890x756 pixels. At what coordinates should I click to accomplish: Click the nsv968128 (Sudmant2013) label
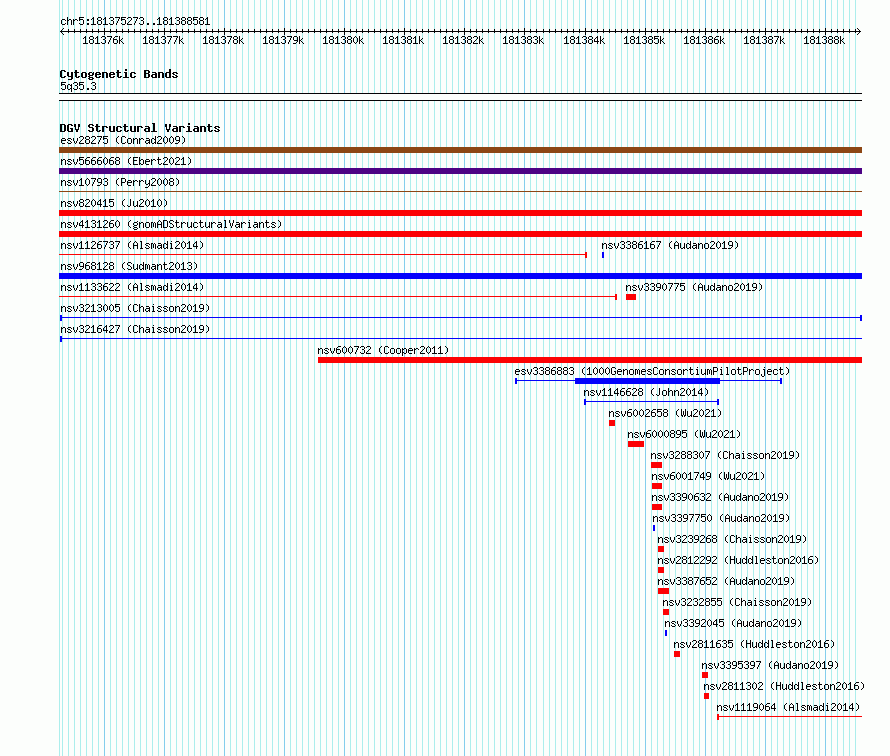129,266
